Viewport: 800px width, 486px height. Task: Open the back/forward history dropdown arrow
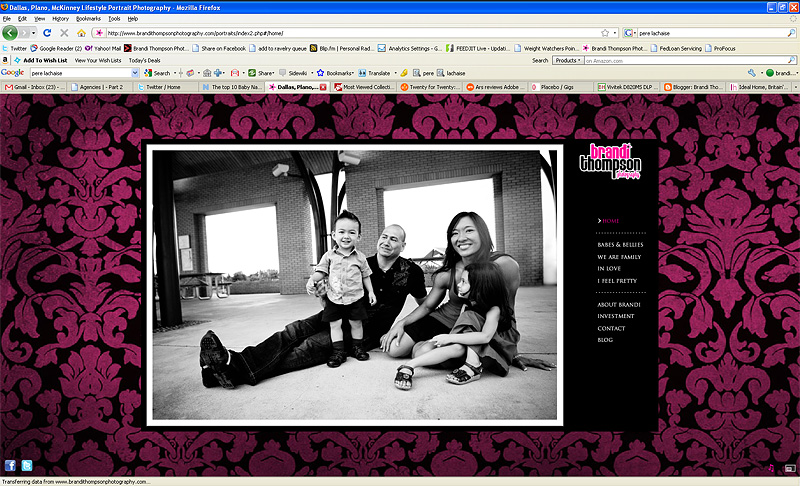pyautogui.click(x=34, y=33)
